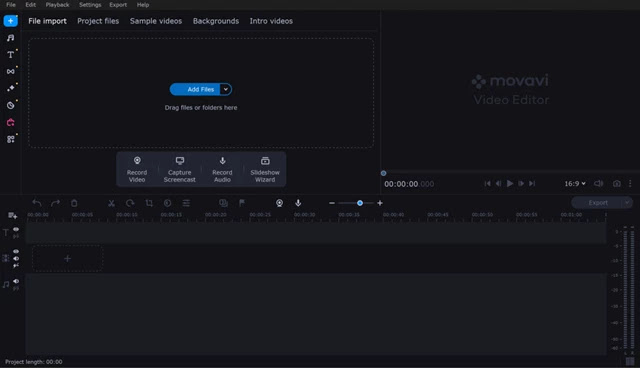Open the Edit menu
The height and width of the screenshot is (368, 640).
point(31,5)
